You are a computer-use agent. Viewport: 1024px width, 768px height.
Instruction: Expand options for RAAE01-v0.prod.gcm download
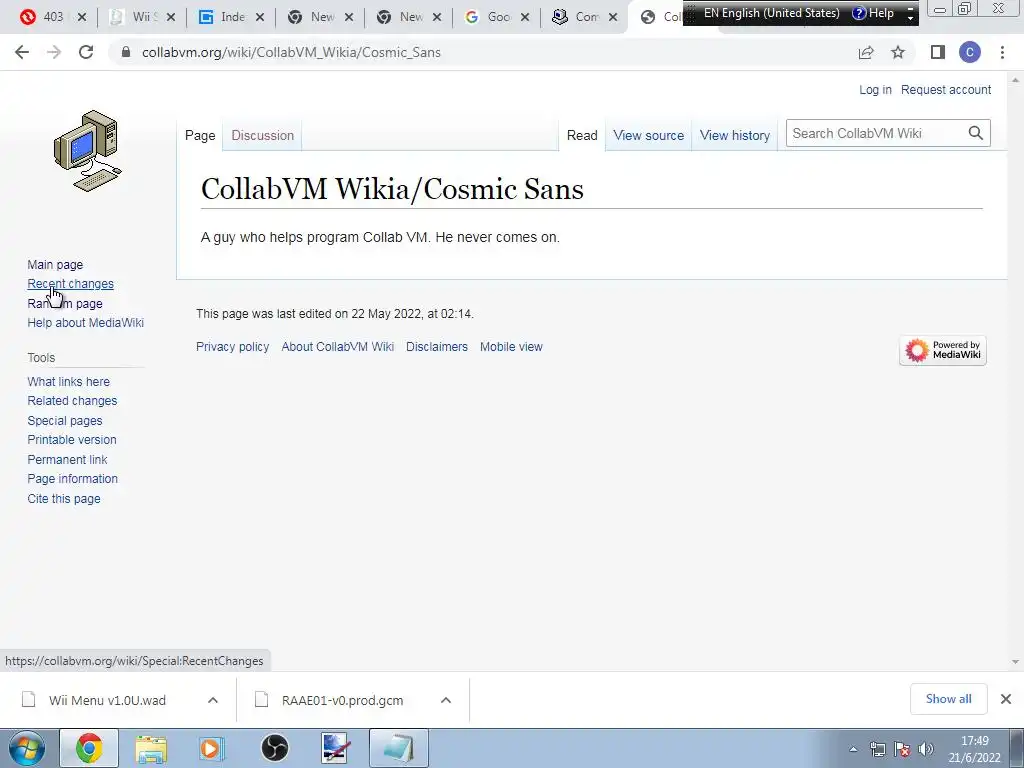point(446,700)
